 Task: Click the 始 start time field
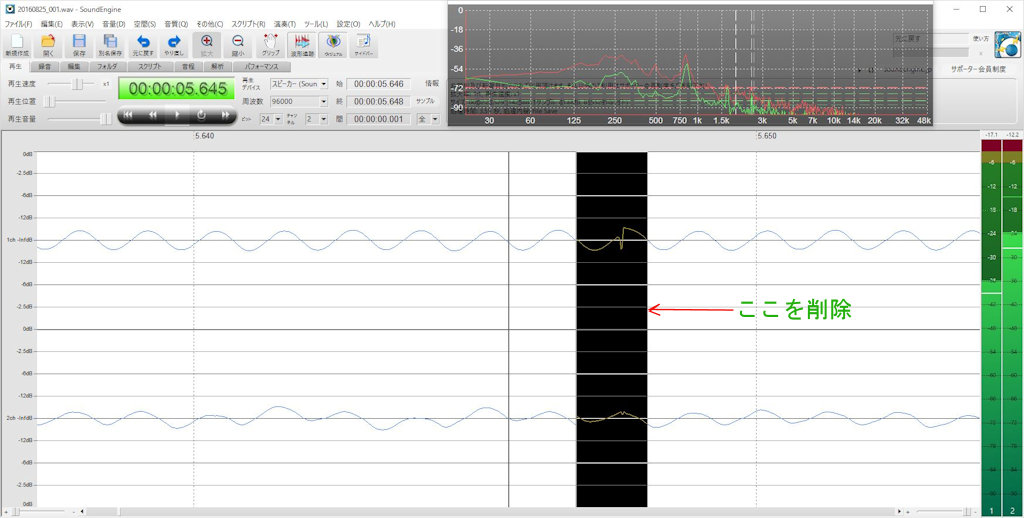379,84
